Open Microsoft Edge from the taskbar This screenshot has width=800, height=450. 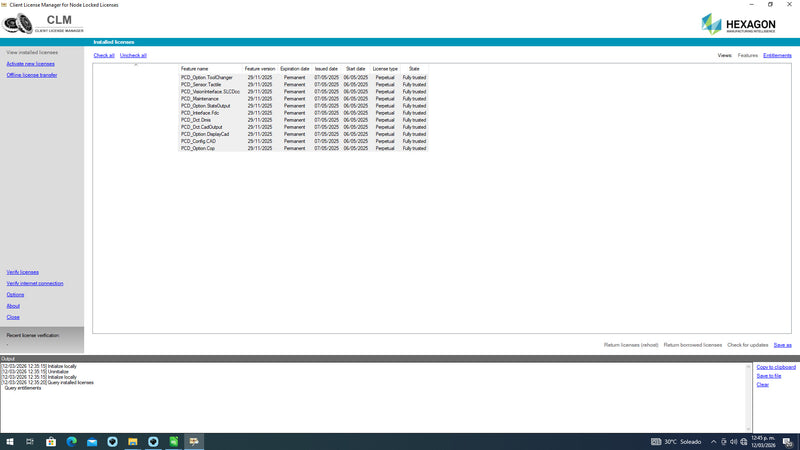click(71, 441)
